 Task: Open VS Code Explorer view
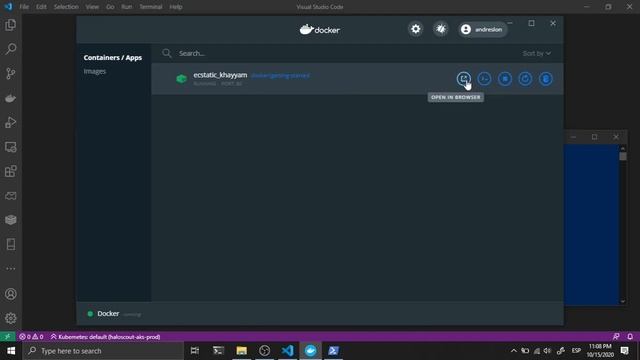coord(11,25)
